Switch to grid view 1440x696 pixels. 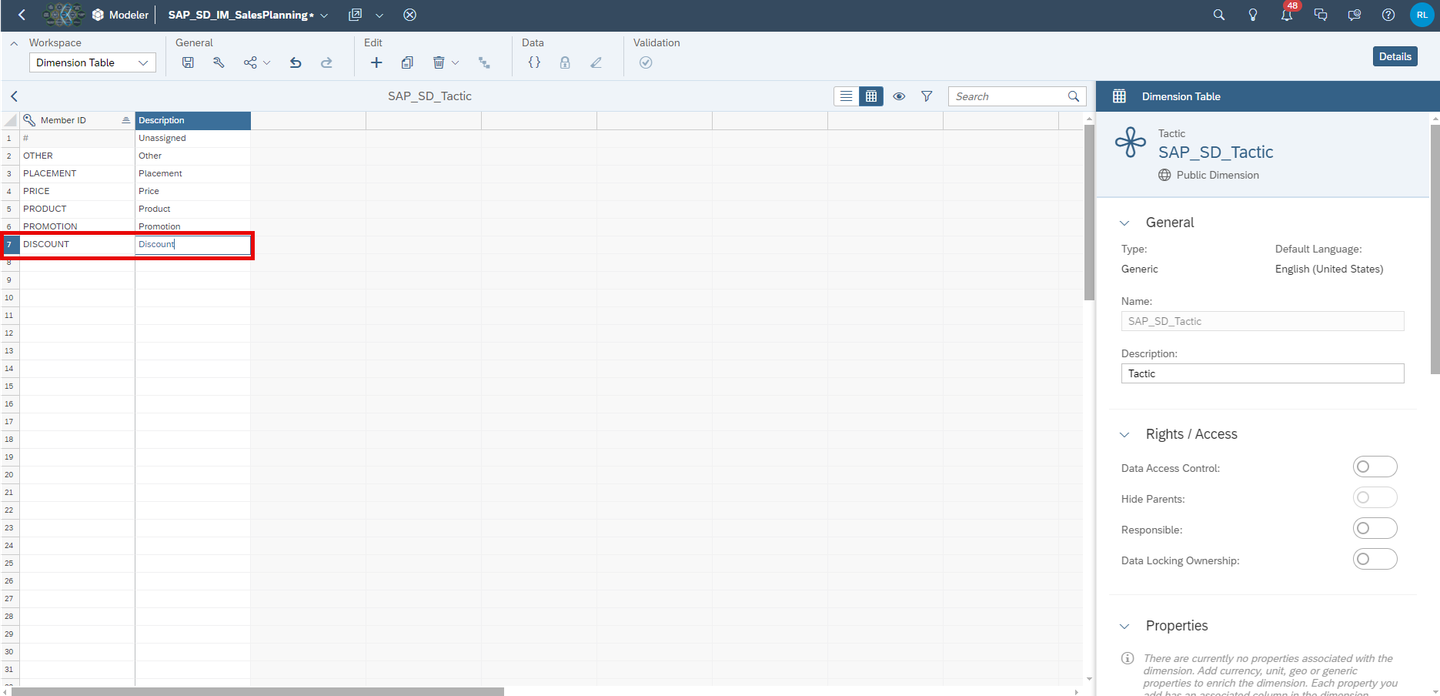(871, 96)
